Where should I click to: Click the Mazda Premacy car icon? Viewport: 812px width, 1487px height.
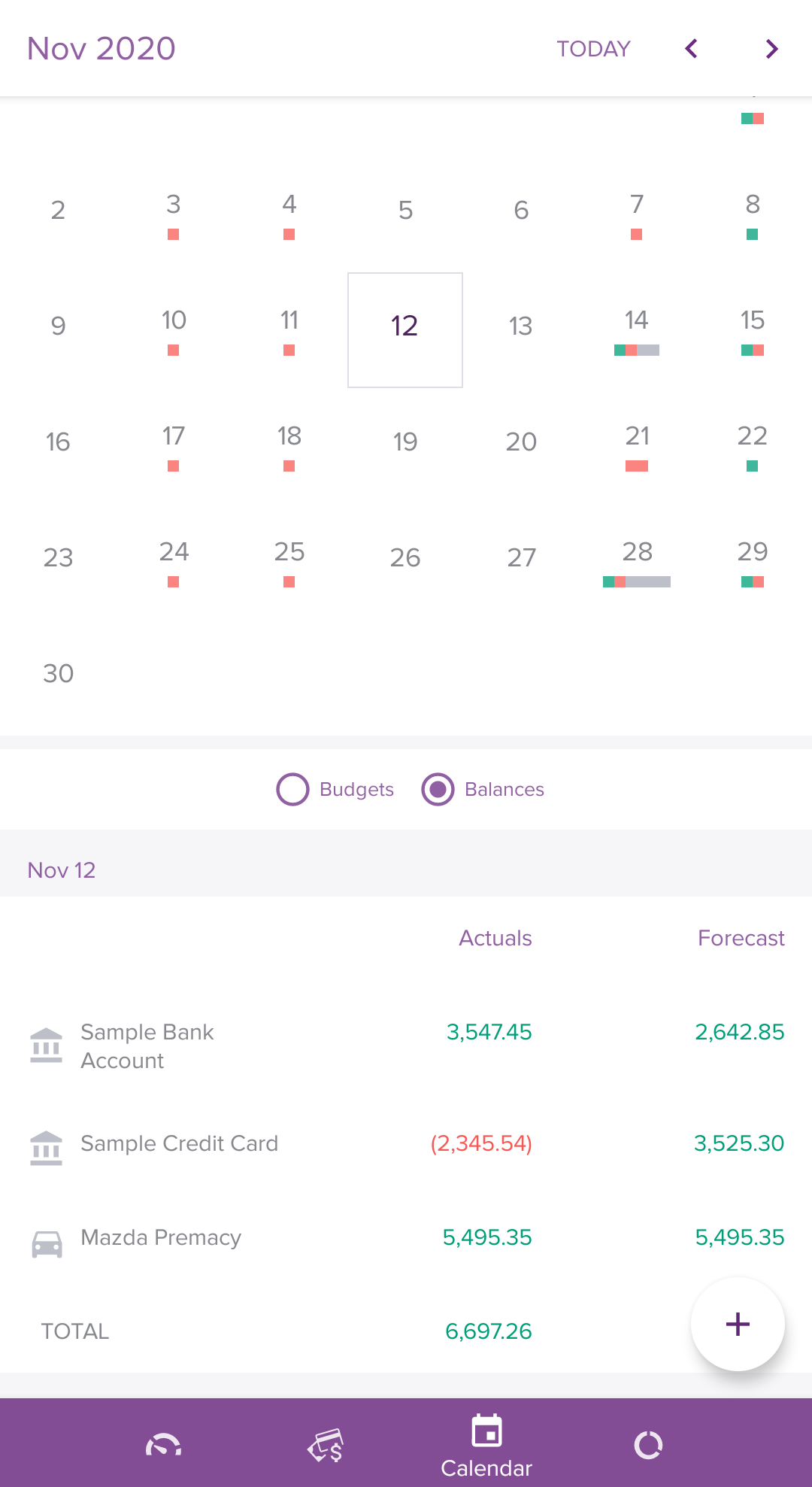tap(47, 1244)
